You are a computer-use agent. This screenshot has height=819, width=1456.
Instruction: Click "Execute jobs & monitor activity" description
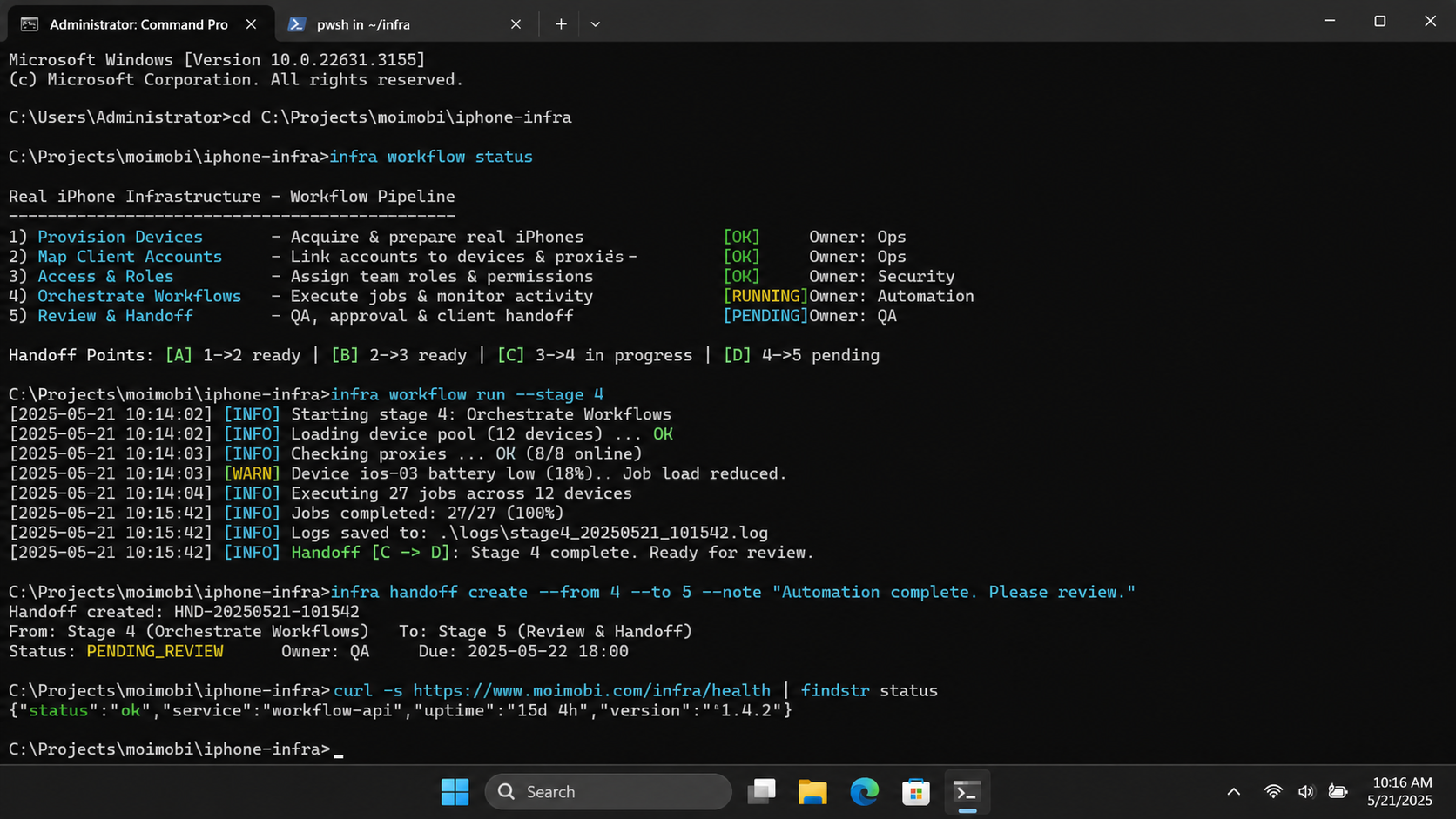coord(442,296)
